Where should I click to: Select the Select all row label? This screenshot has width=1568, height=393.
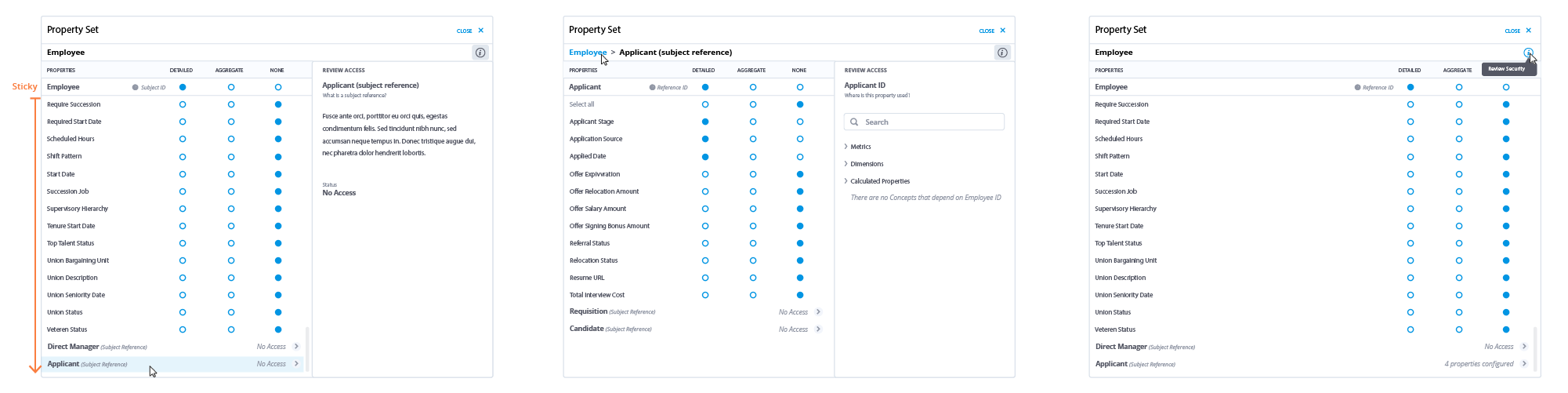[x=581, y=104]
